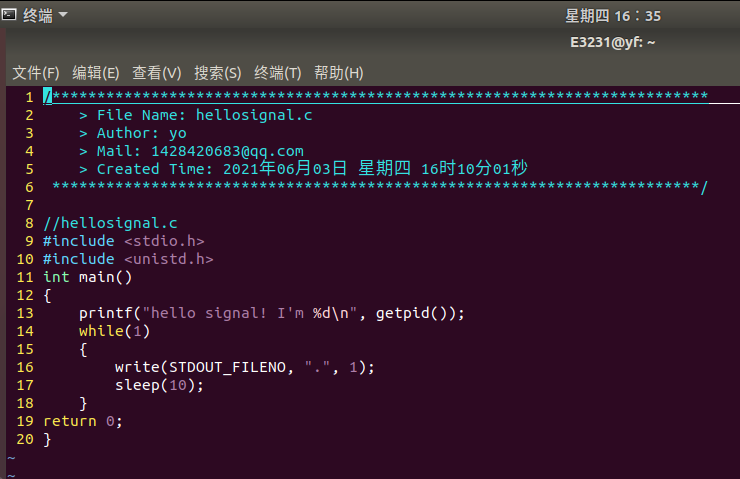Click the #include <stdio.h> line
740x479 pixels.
[124, 241]
